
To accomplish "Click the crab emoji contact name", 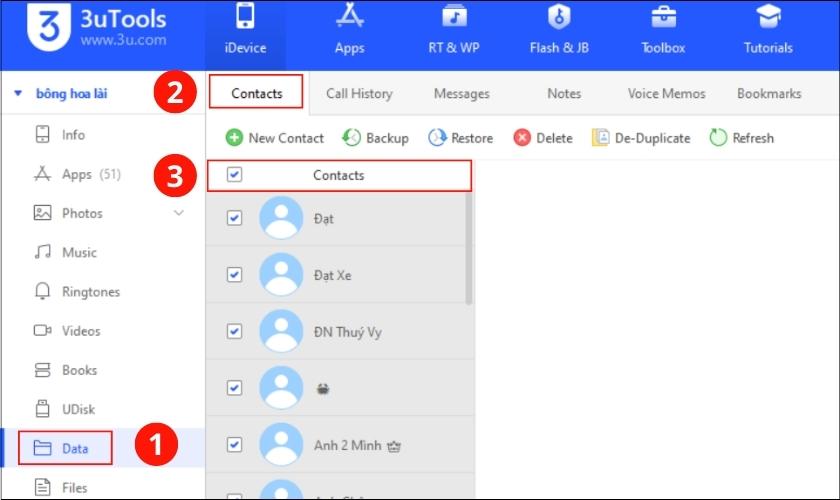I will pyautogui.click(x=322, y=389).
